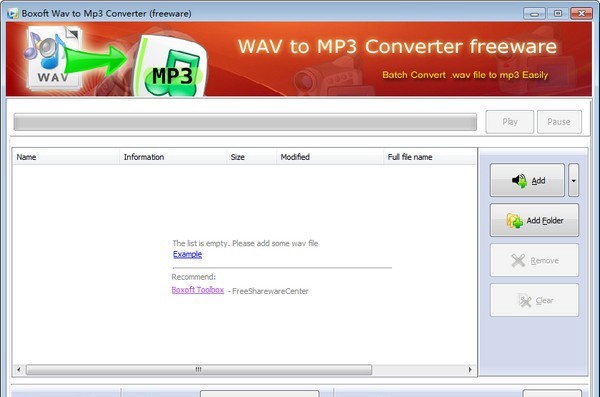The height and width of the screenshot is (397, 600).
Task: Click the Add button with speaker icon
Action: (x=527, y=180)
